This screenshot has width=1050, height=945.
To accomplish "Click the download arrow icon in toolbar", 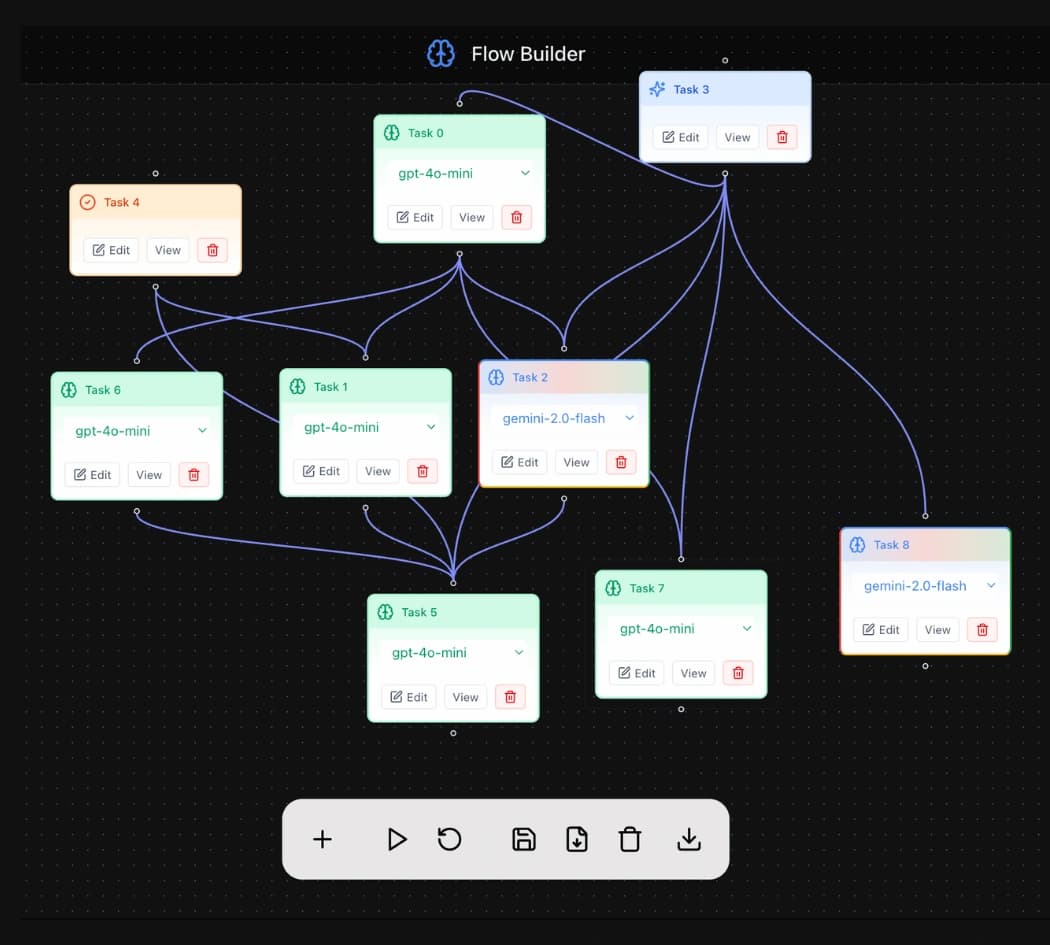I will click(688, 839).
